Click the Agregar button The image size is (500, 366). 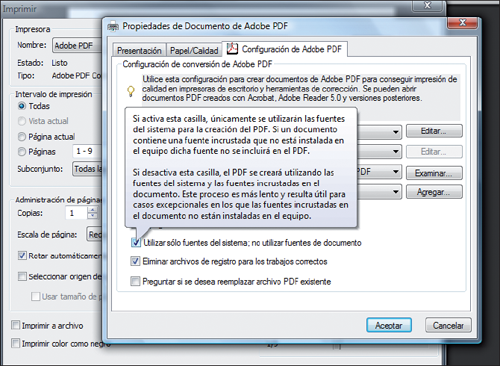pos(434,192)
